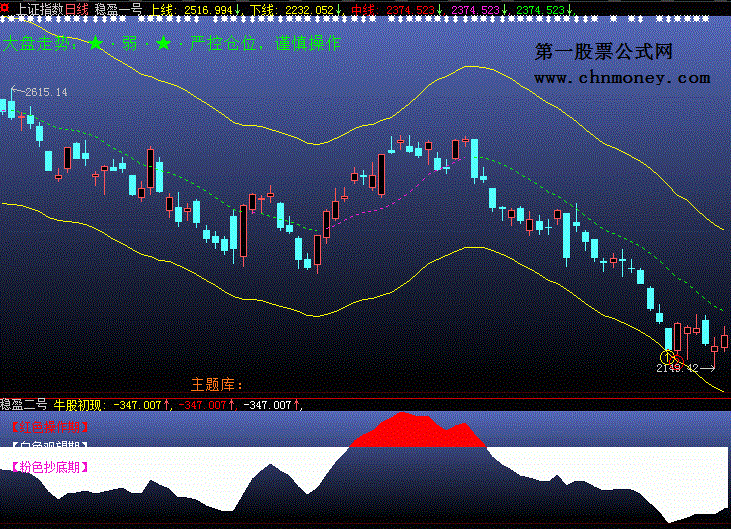The image size is (731, 529).
Task: Click the 【红色操作期】 legend label
Action: [49, 427]
